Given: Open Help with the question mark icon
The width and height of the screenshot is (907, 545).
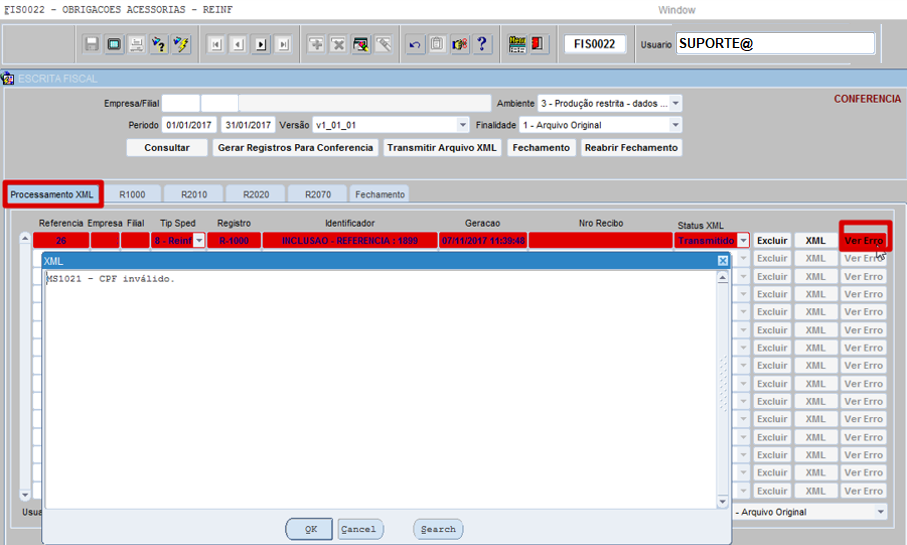Looking at the screenshot, I should click(x=482, y=44).
